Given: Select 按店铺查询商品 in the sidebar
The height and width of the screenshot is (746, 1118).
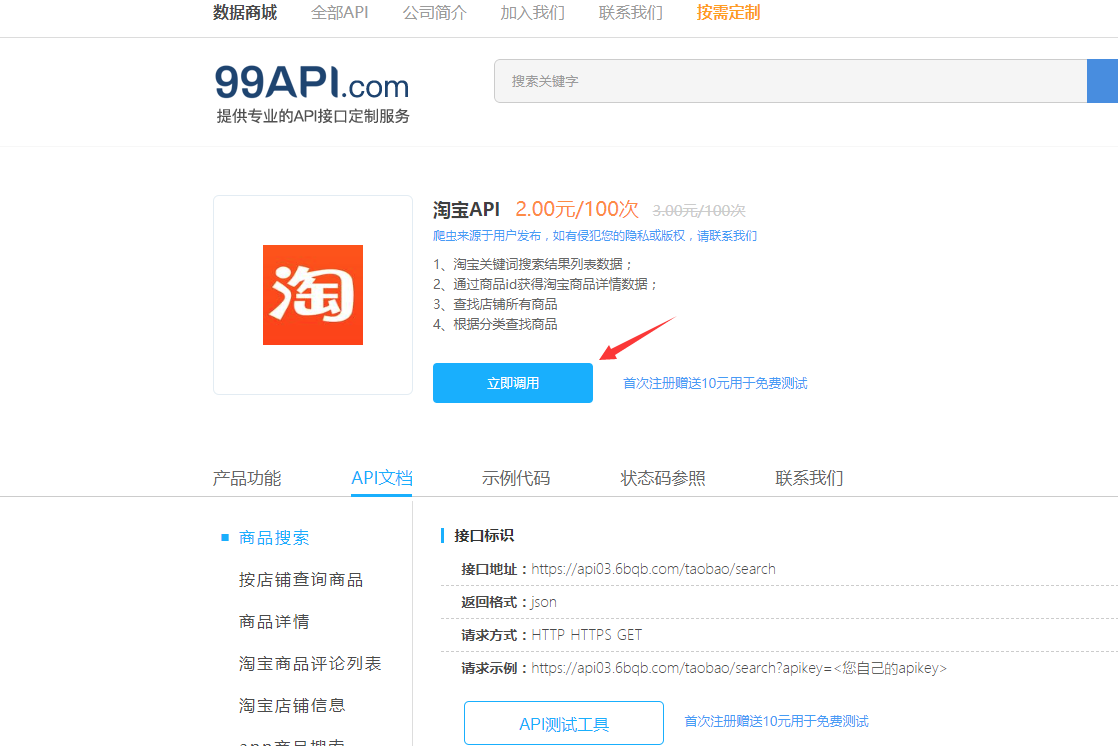Looking at the screenshot, I should (x=301, y=580).
